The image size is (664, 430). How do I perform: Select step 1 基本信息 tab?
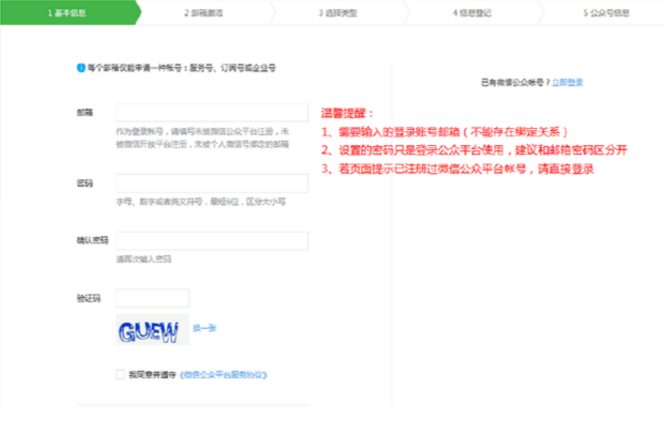(68, 13)
